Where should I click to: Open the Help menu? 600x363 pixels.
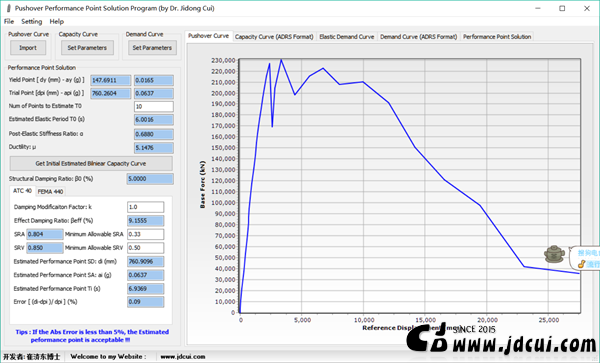[x=57, y=21]
